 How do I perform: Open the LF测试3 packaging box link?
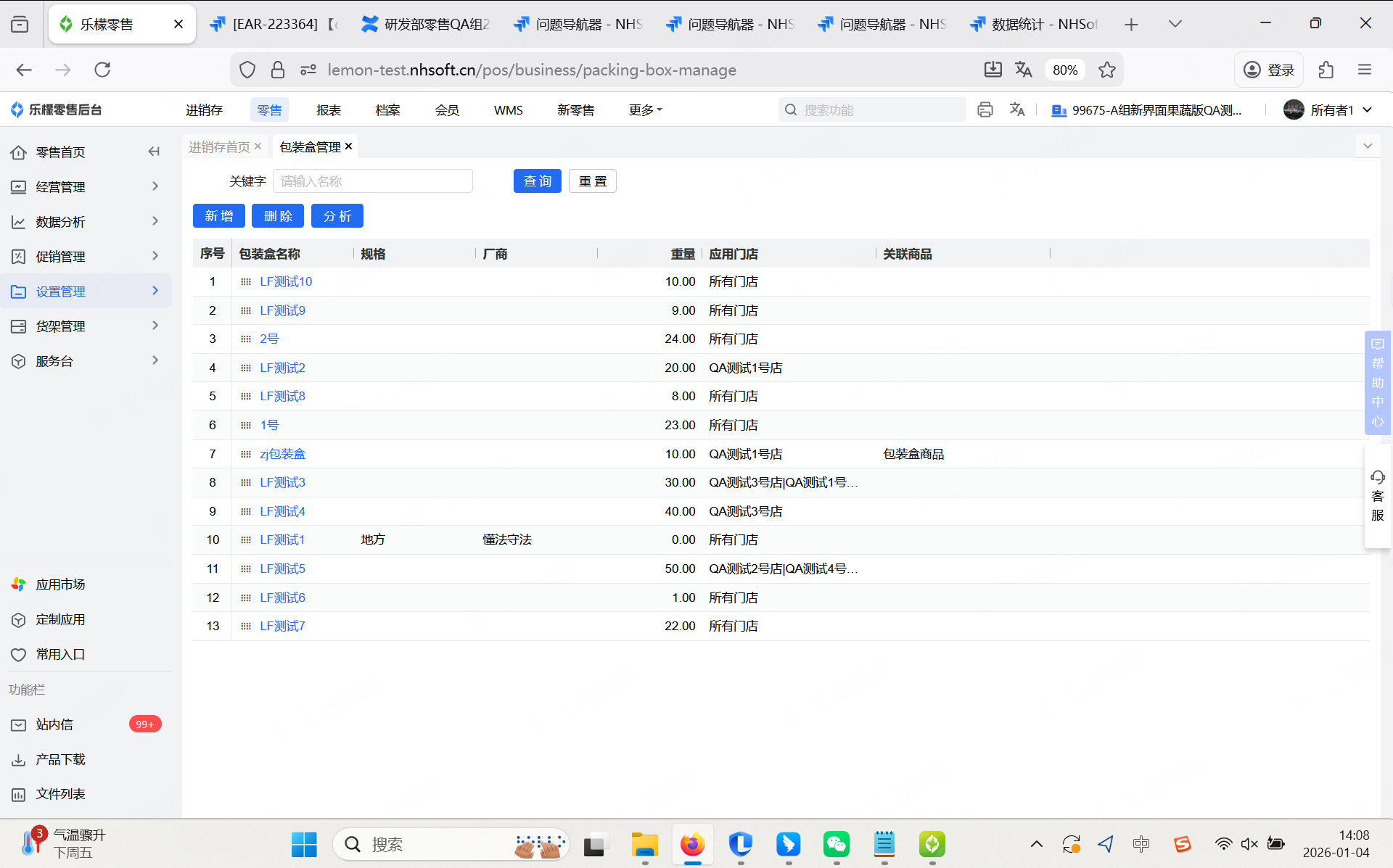click(282, 482)
